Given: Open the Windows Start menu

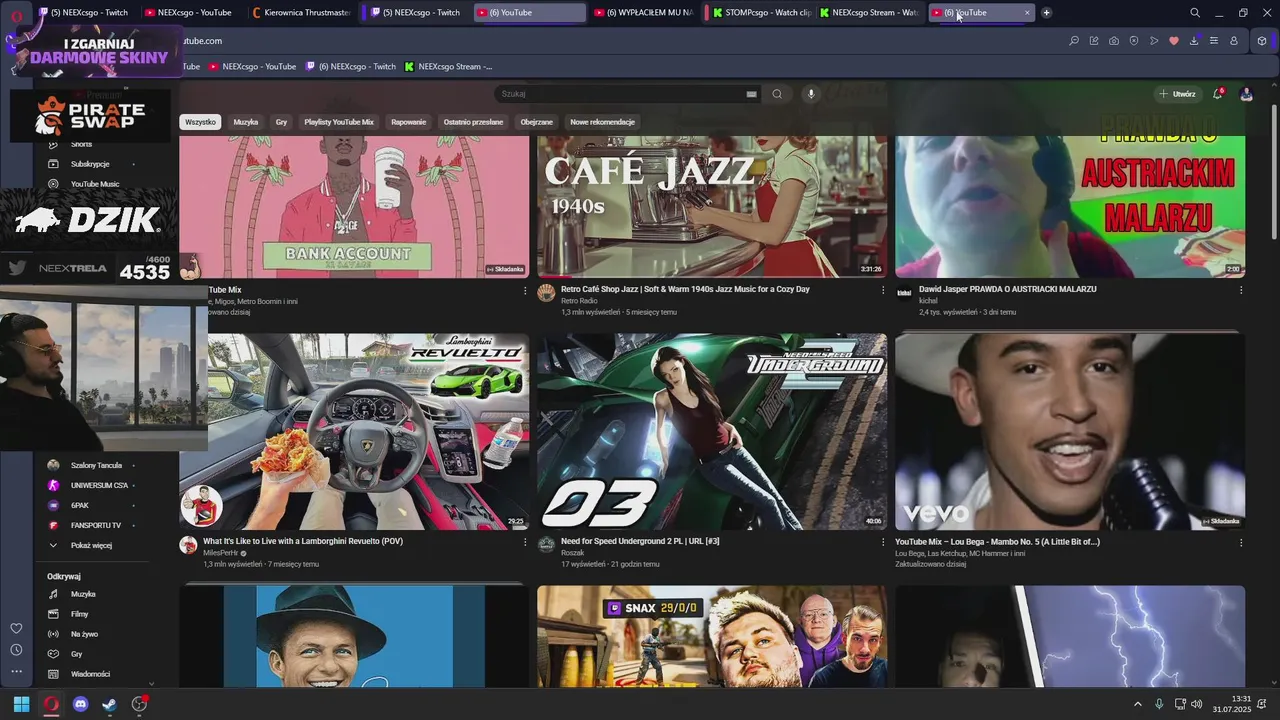Looking at the screenshot, I should [21, 704].
